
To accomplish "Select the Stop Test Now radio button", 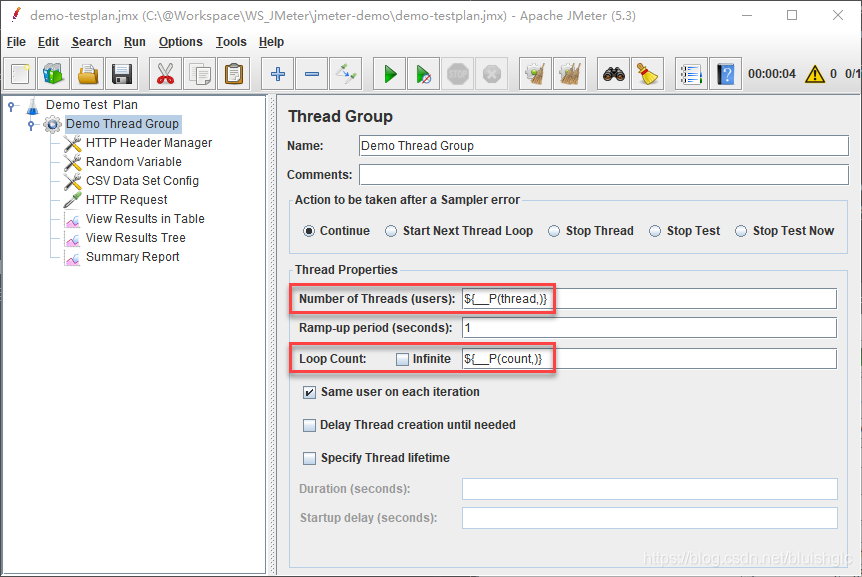I will (x=741, y=231).
